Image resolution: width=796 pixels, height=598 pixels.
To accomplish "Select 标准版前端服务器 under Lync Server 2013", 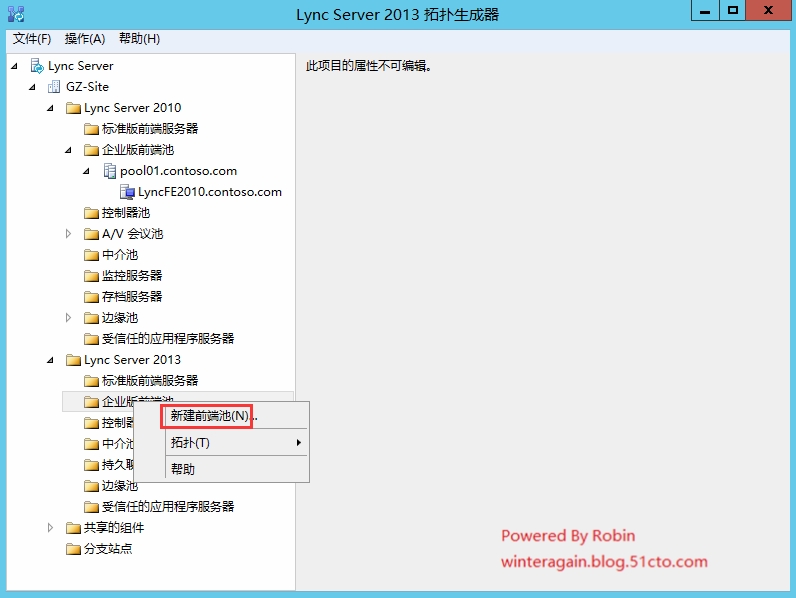I will point(150,381).
